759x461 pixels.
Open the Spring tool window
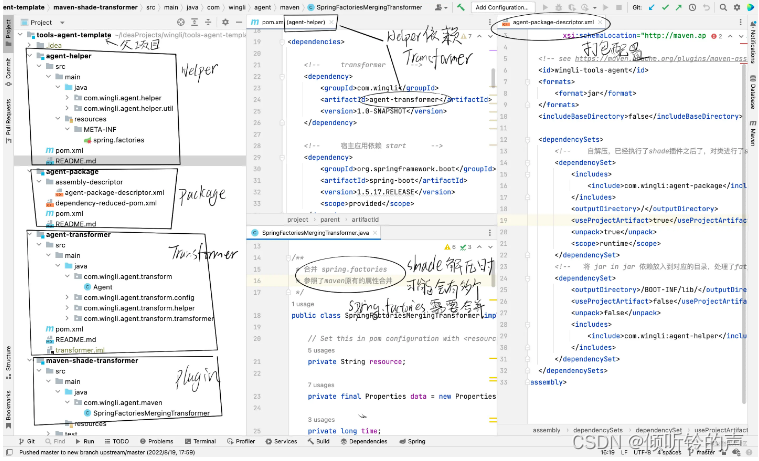click(x=412, y=442)
